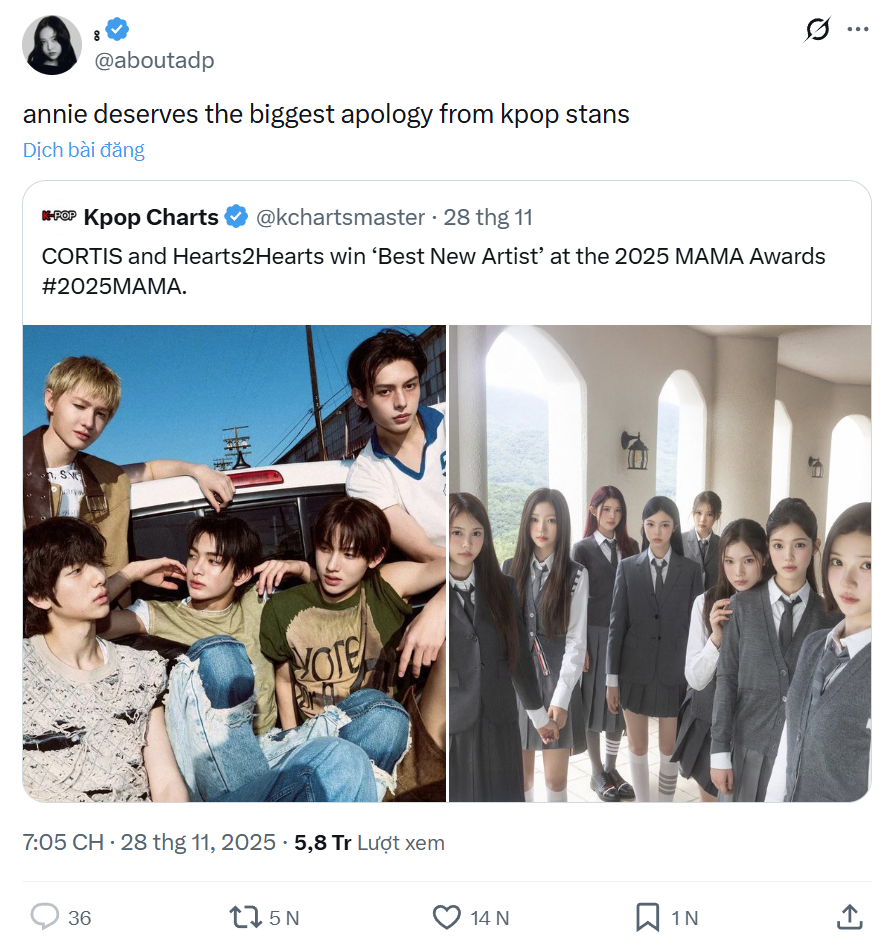896x950 pixels.
Task: Open the CORTIS group photo
Action: click(234, 563)
